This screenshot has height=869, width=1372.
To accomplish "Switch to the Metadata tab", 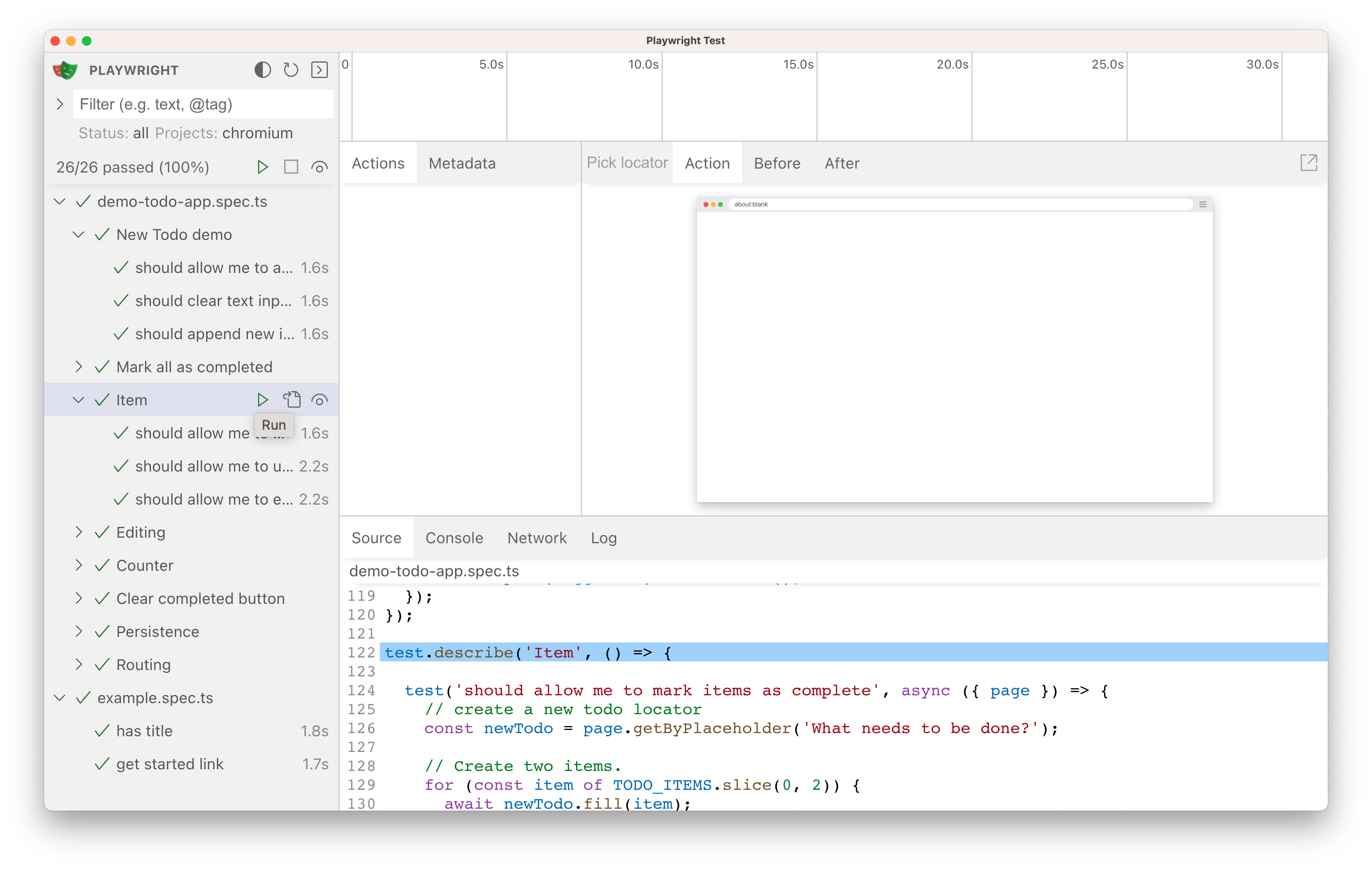I will [x=461, y=163].
